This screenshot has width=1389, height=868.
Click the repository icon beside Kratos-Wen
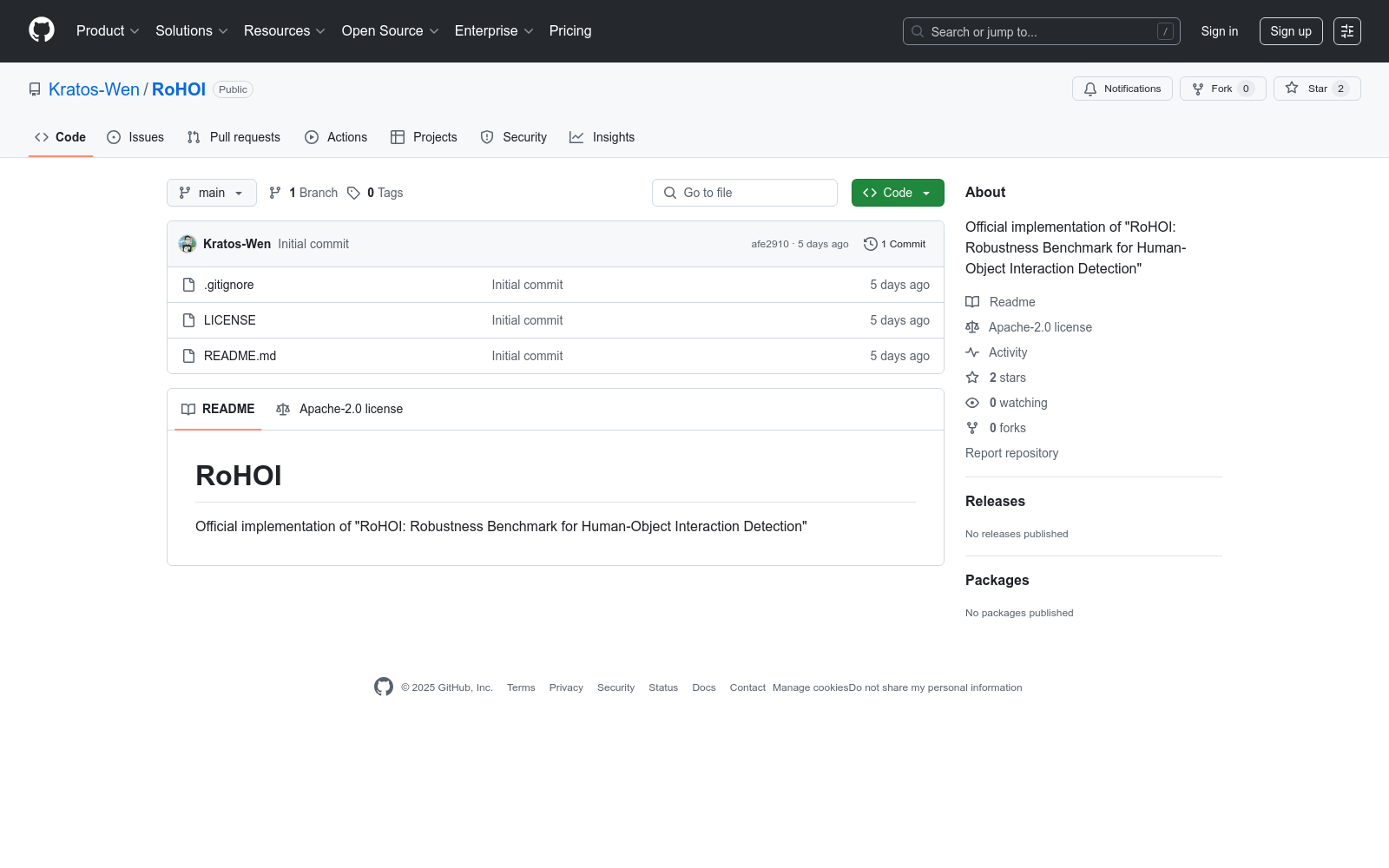[x=35, y=89]
